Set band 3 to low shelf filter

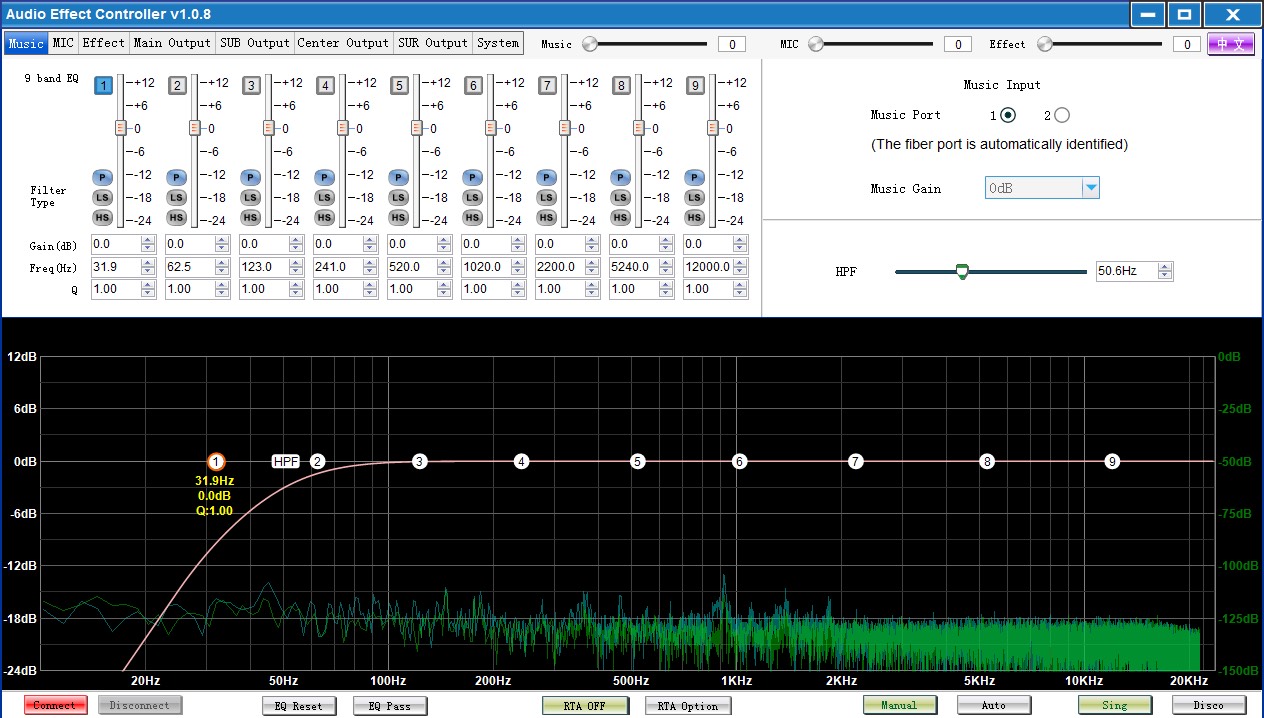[x=250, y=197]
